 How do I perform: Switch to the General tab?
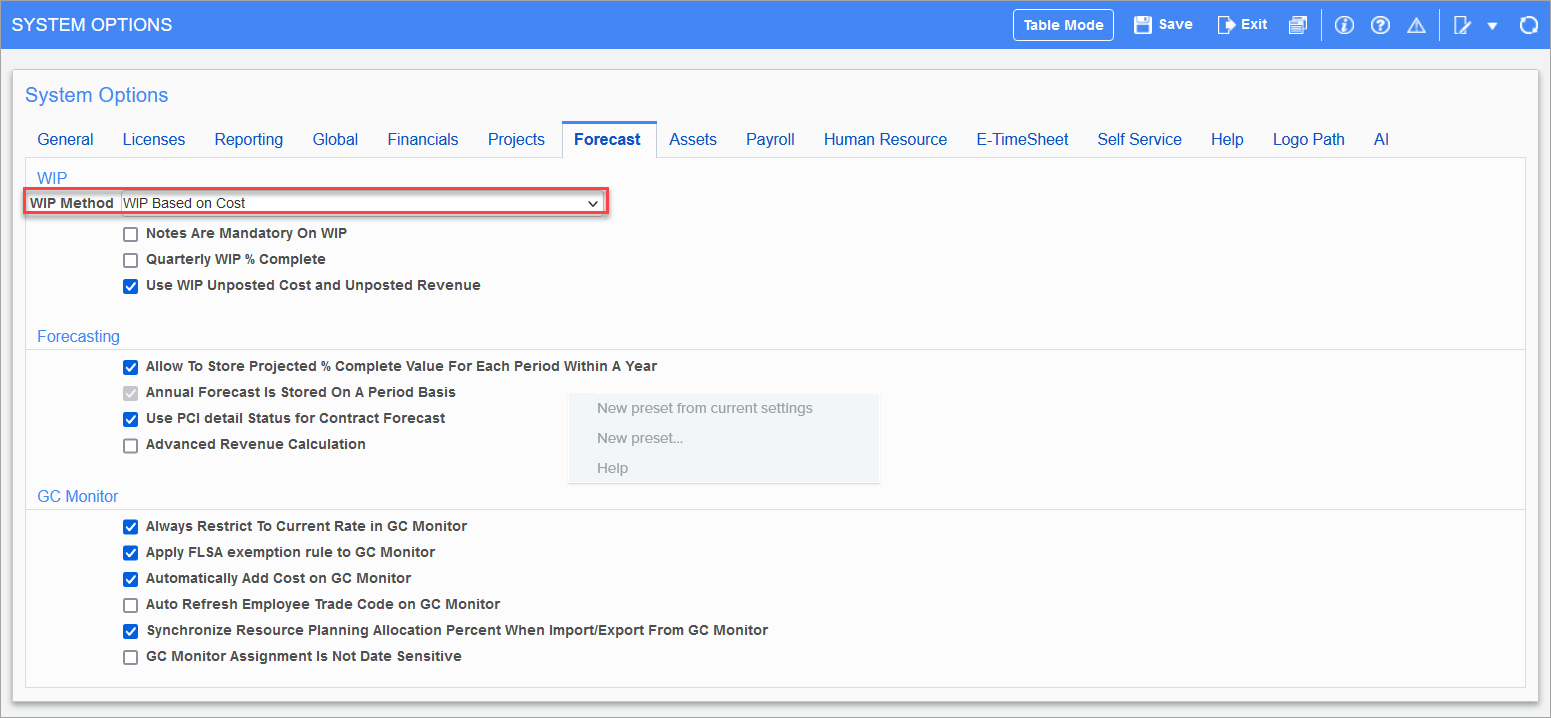pos(65,140)
